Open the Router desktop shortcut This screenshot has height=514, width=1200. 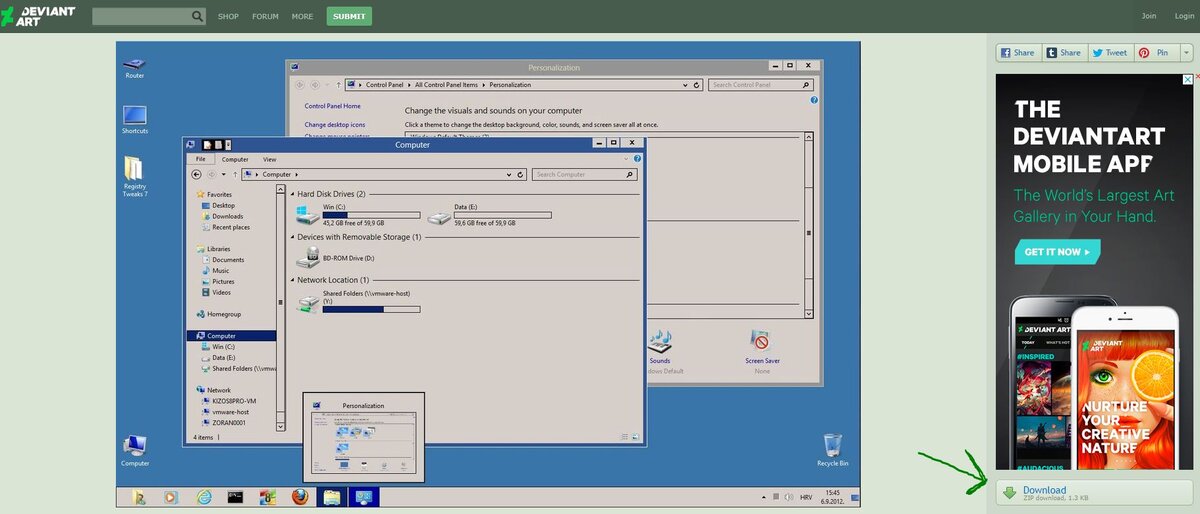coord(134,68)
